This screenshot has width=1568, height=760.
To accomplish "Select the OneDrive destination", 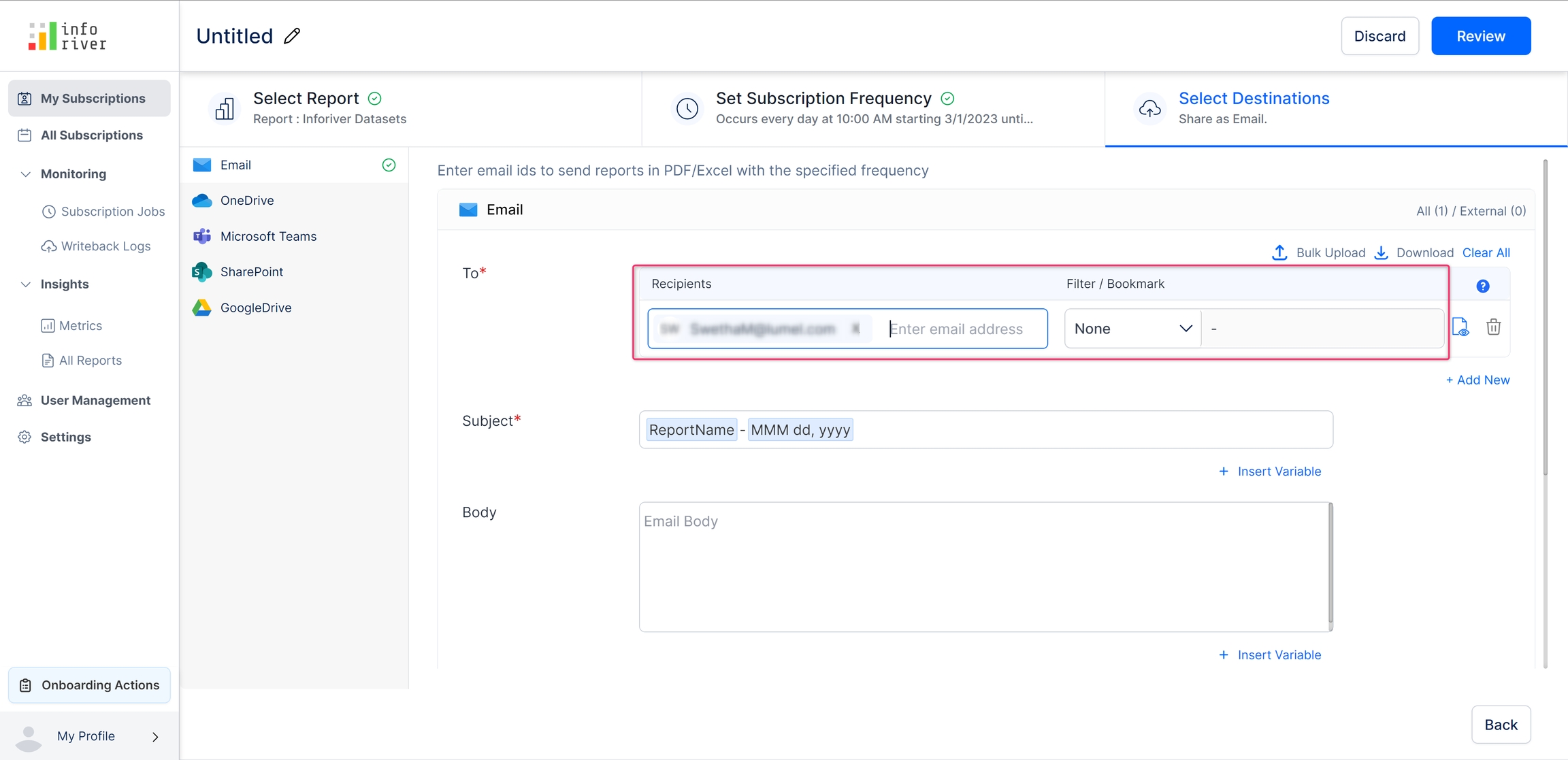I will click(247, 201).
